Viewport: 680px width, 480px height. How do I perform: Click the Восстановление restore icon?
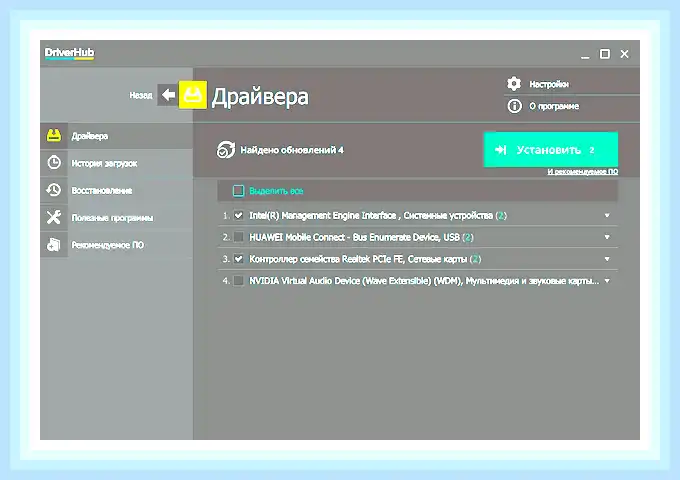54,190
